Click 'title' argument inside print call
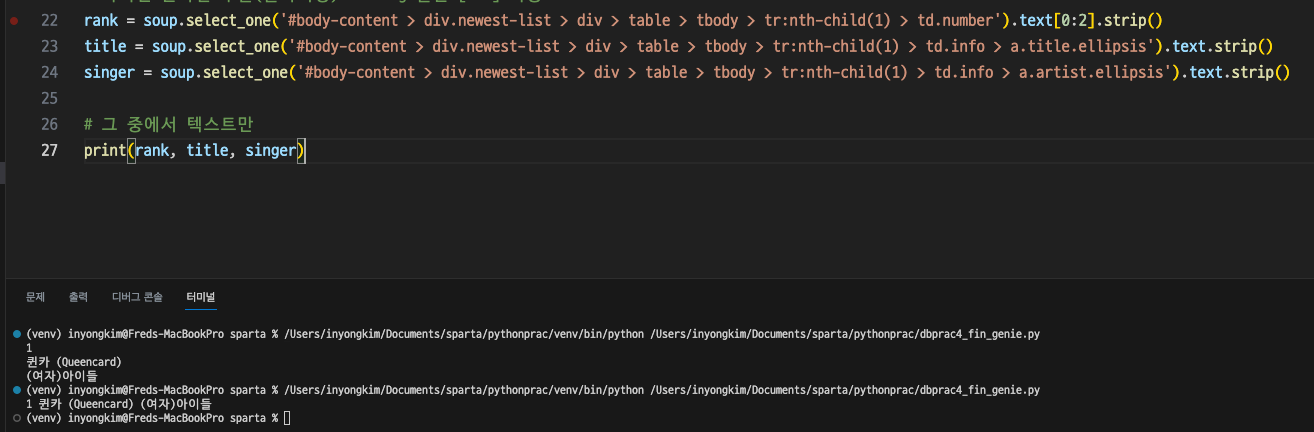The height and width of the screenshot is (432, 1314). click(x=207, y=150)
